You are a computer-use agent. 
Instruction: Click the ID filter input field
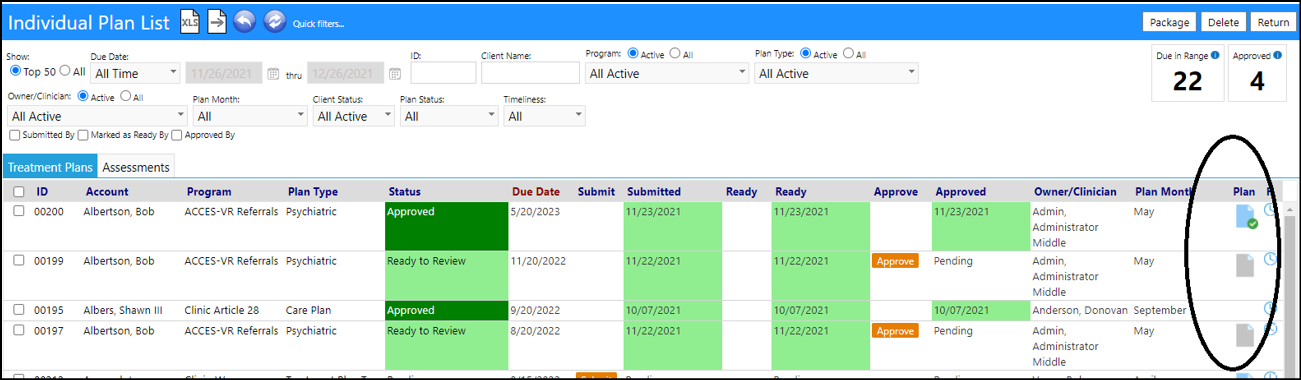[x=443, y=73]
